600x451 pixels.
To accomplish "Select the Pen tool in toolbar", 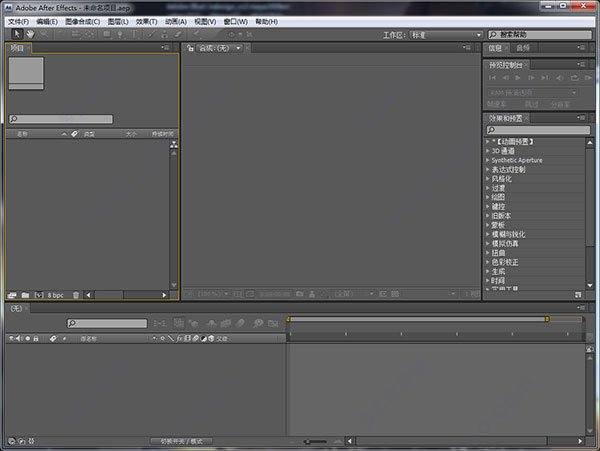I will (120, 34).
